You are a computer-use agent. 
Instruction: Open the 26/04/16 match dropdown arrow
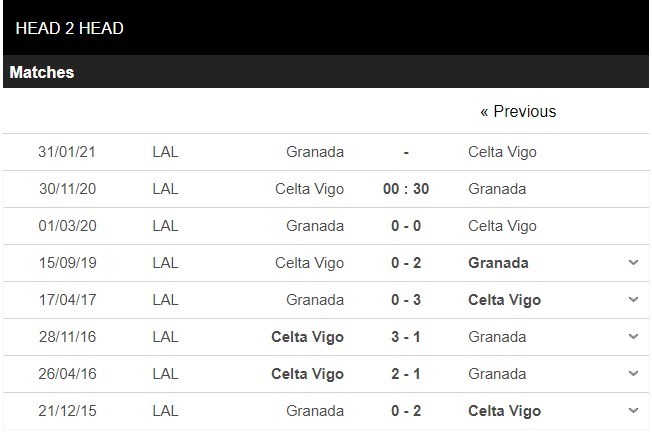633,374
